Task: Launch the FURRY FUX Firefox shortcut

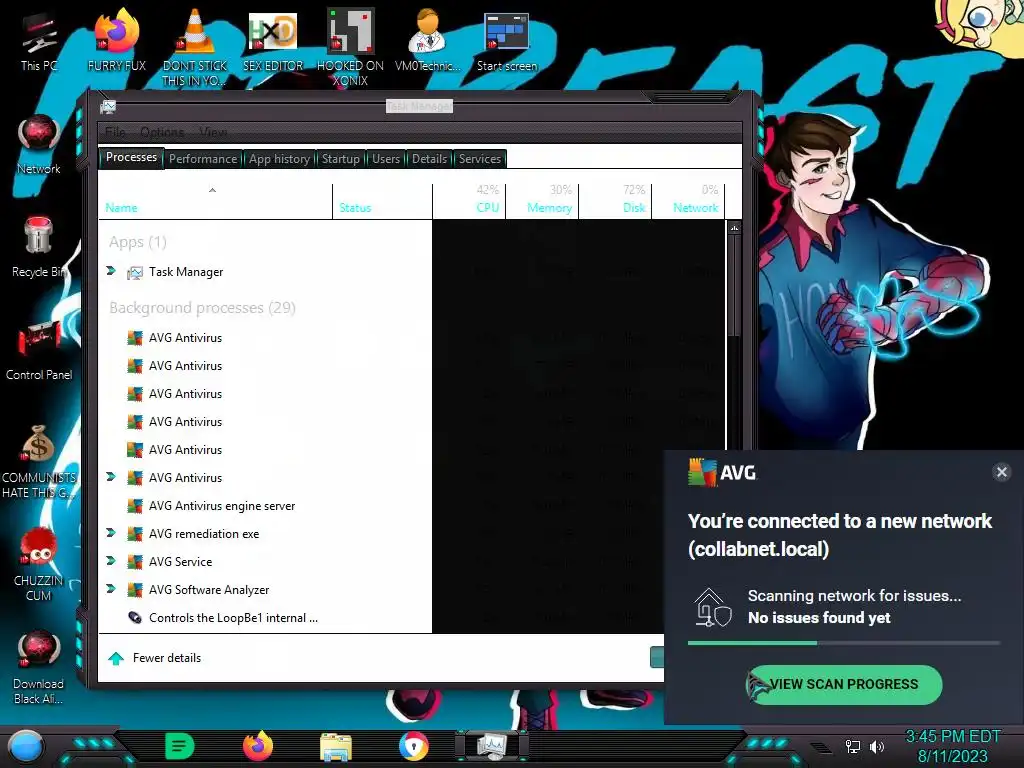Action: pos(117,40)
